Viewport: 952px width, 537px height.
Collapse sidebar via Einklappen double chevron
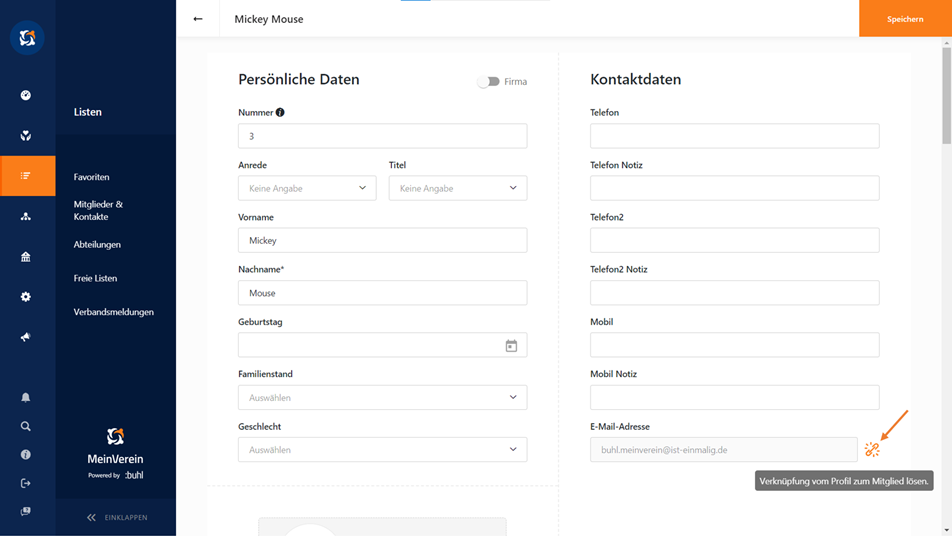click(91, 518)
